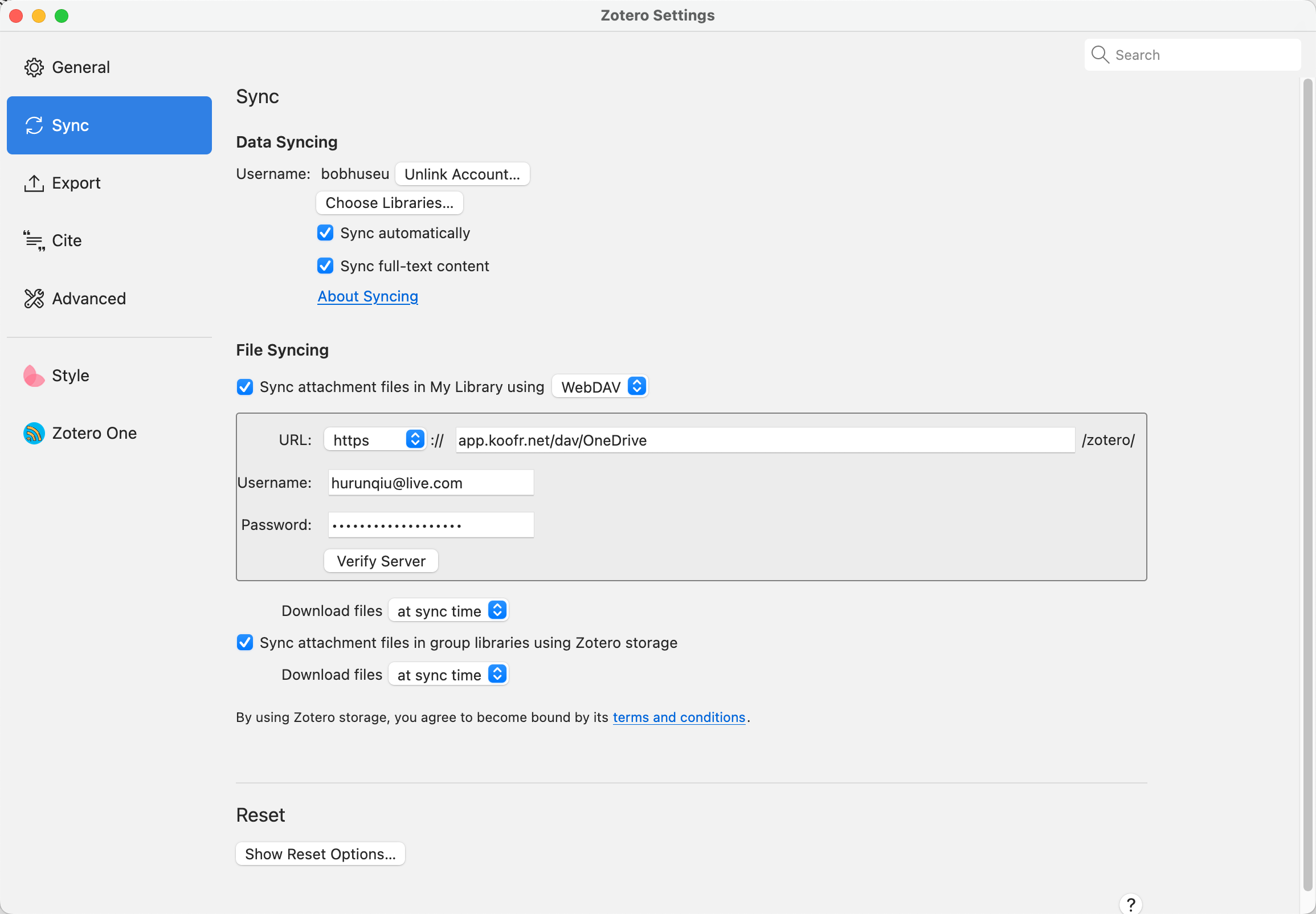Click the WebDAV URL text field

click(x=764, y=440)
